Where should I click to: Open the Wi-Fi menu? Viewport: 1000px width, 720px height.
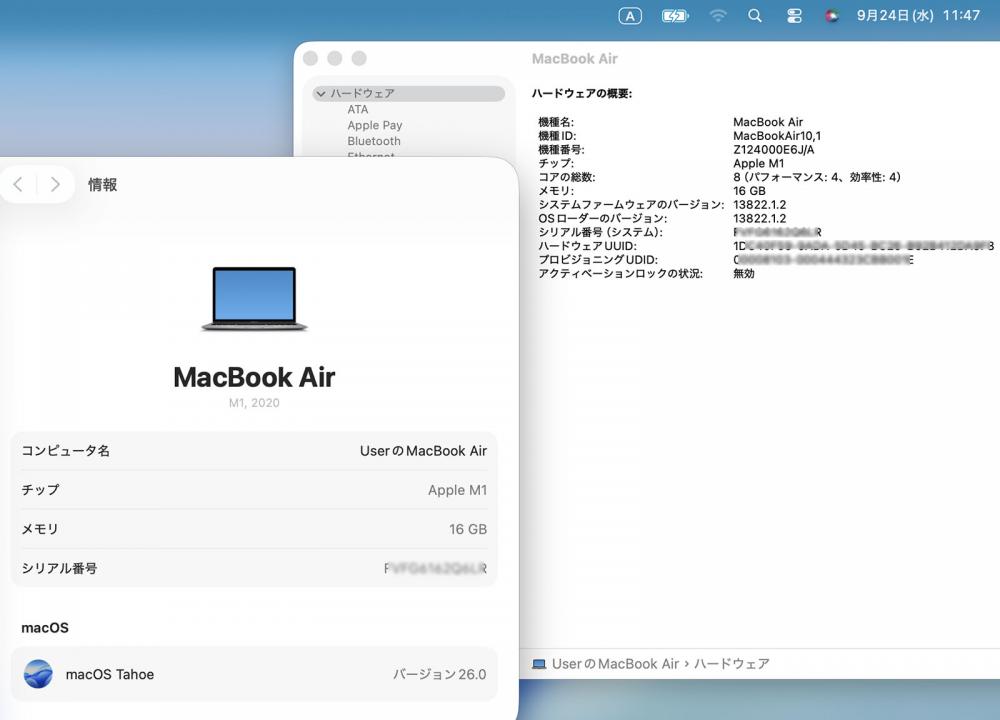717,16
